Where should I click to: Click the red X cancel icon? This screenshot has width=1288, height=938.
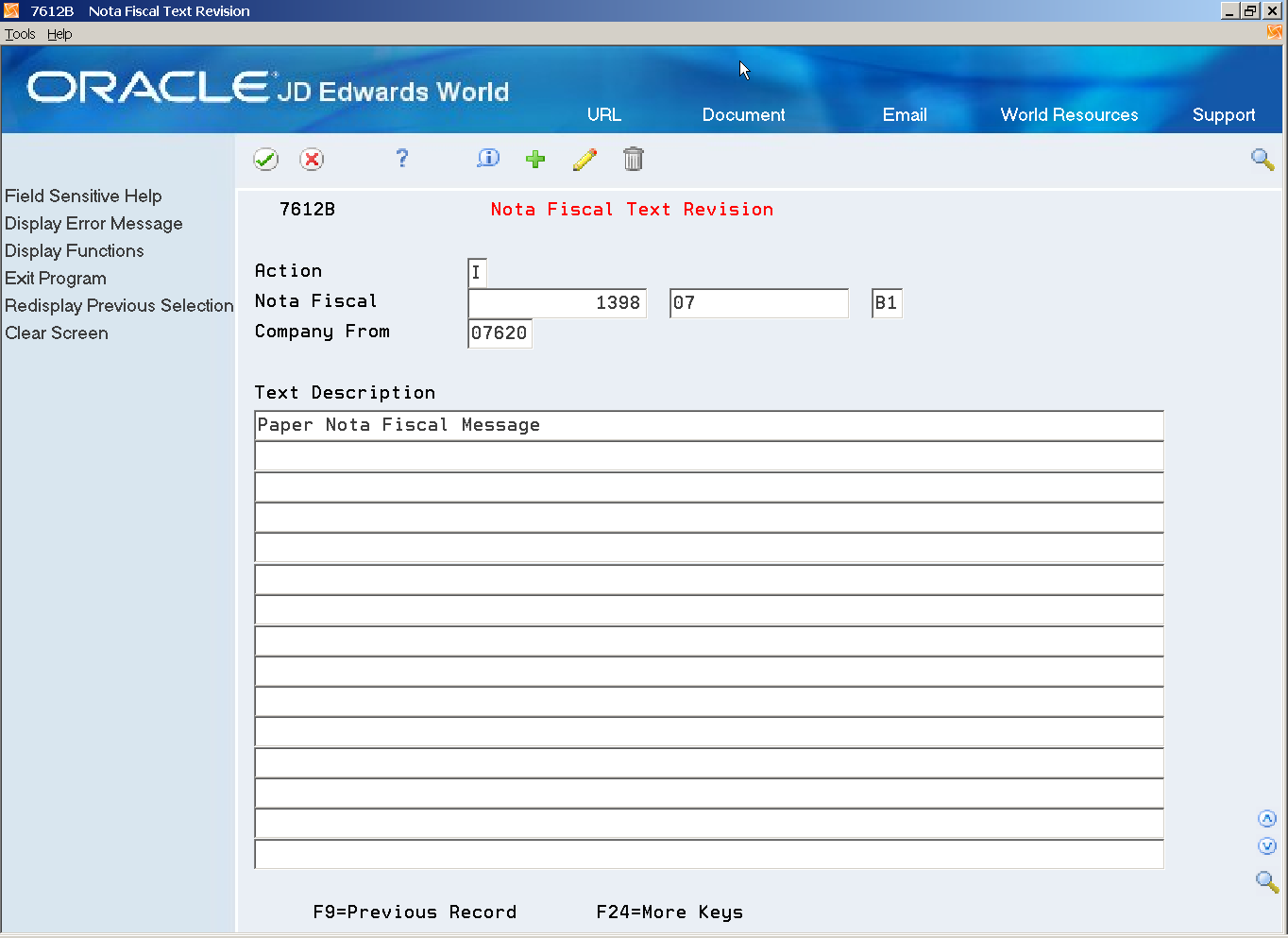pyautogui.click(x=312, y=159)
